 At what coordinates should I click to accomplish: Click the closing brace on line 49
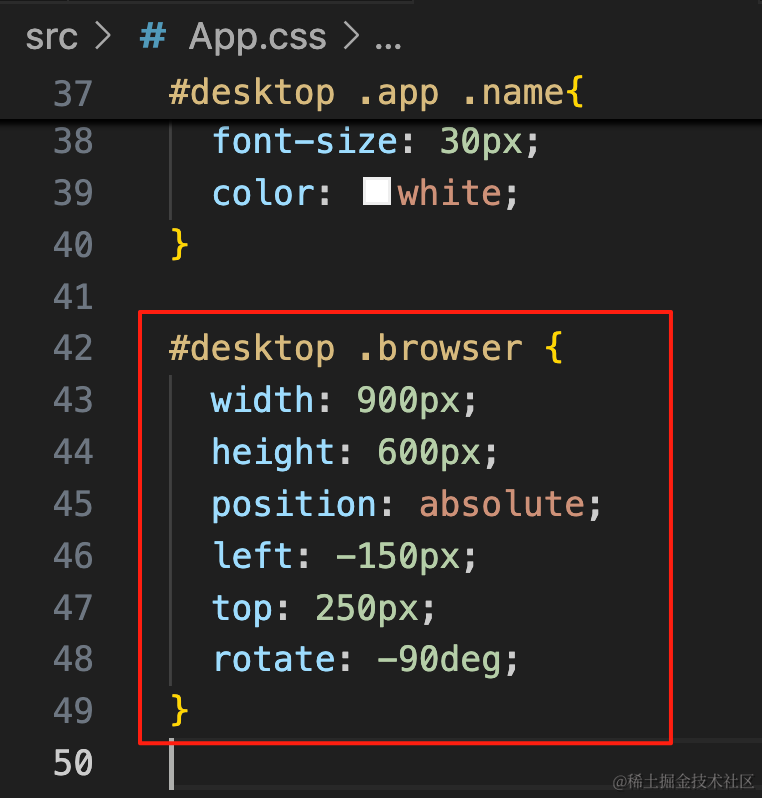pyautogui.click(x=179, y=710)
